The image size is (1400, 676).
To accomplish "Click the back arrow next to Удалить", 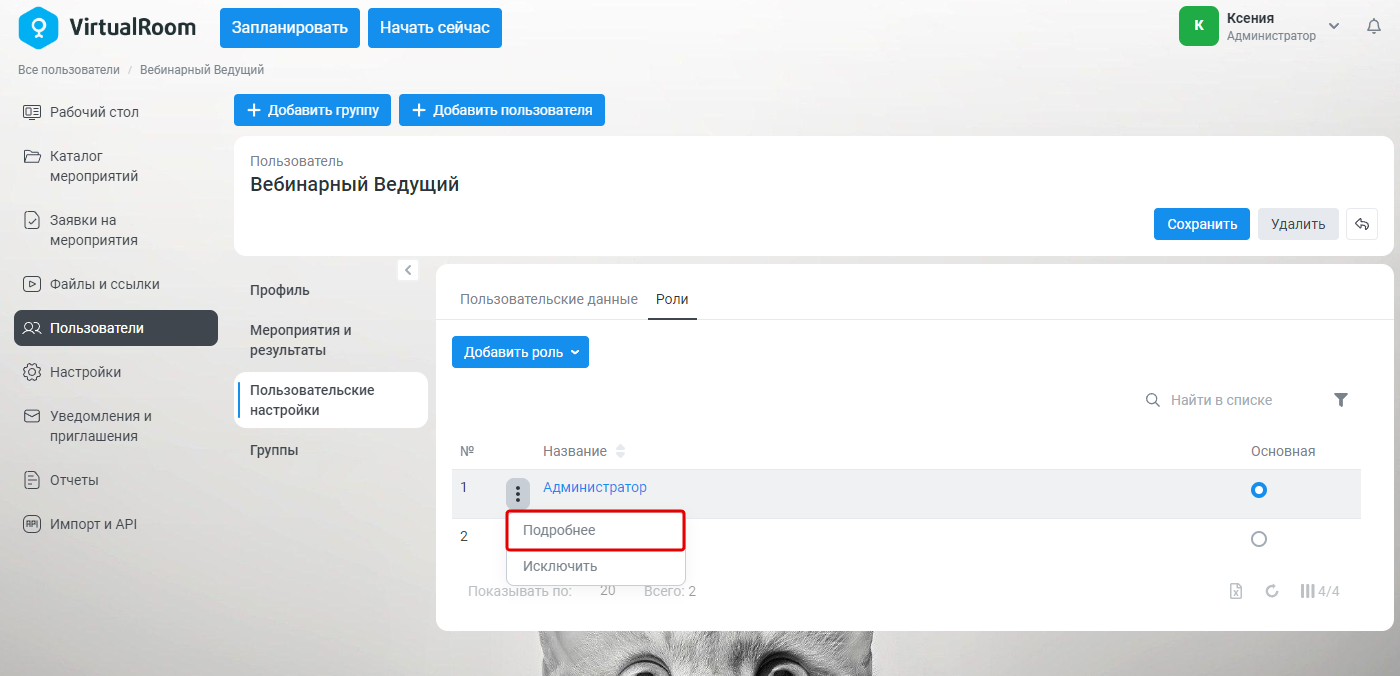I will 1362,224.
